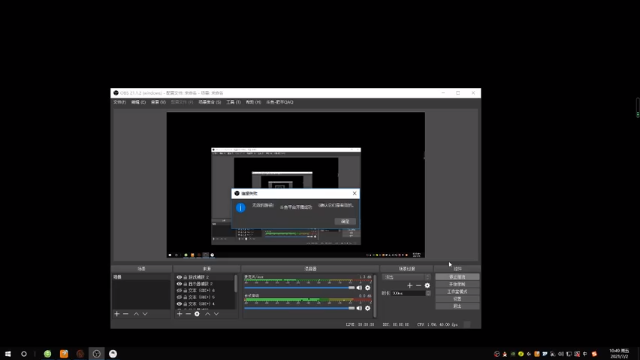Open white round app icon on taskbar
The image size is (640, 360).
pos(113,354)
